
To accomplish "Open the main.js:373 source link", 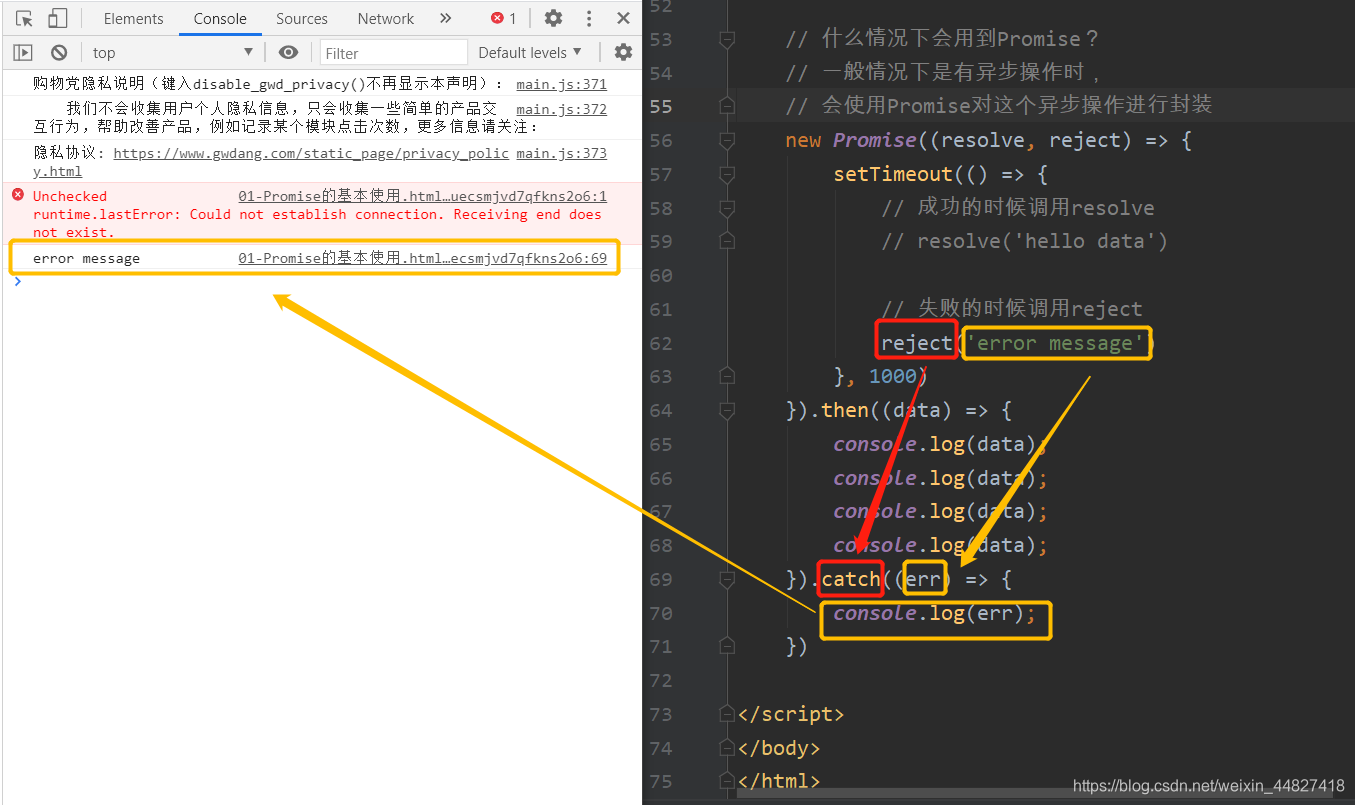I will [x=561, y=153].
